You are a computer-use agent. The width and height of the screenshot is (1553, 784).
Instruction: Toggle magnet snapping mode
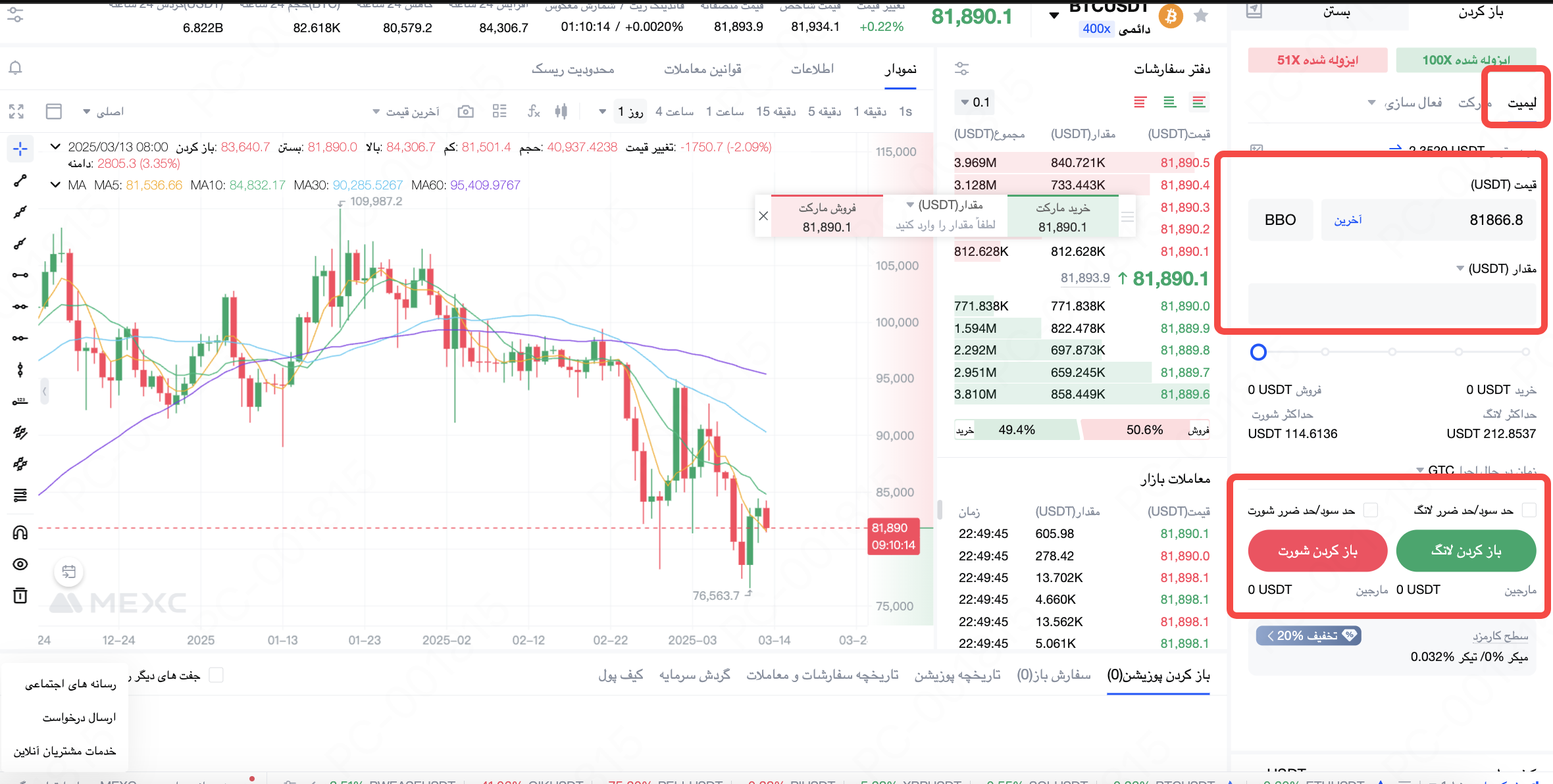20,532
